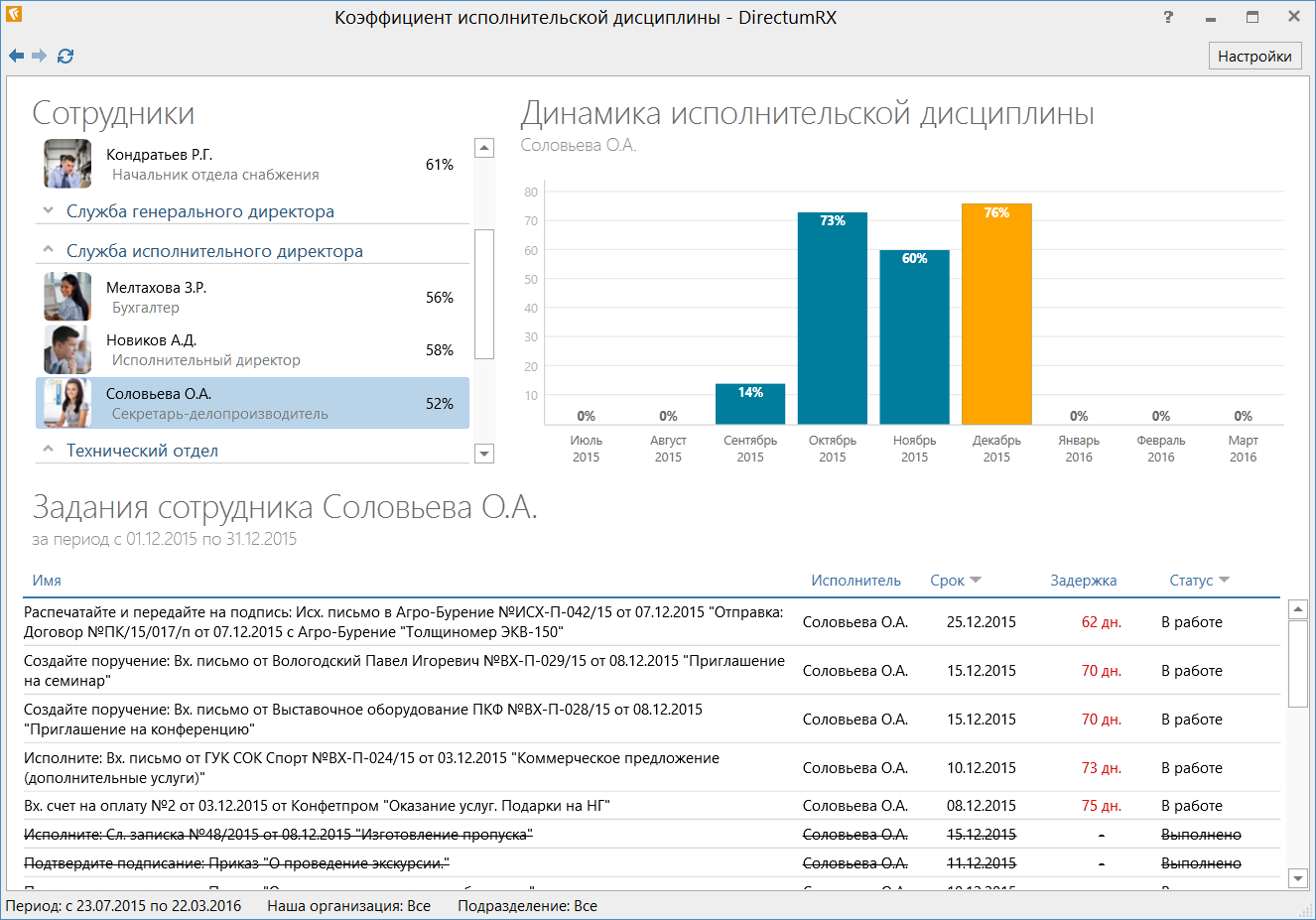Click the forward navigation arrow
Image resolution: width=1316 pixels, height=920 pixels.
click(x=40, y=56)
